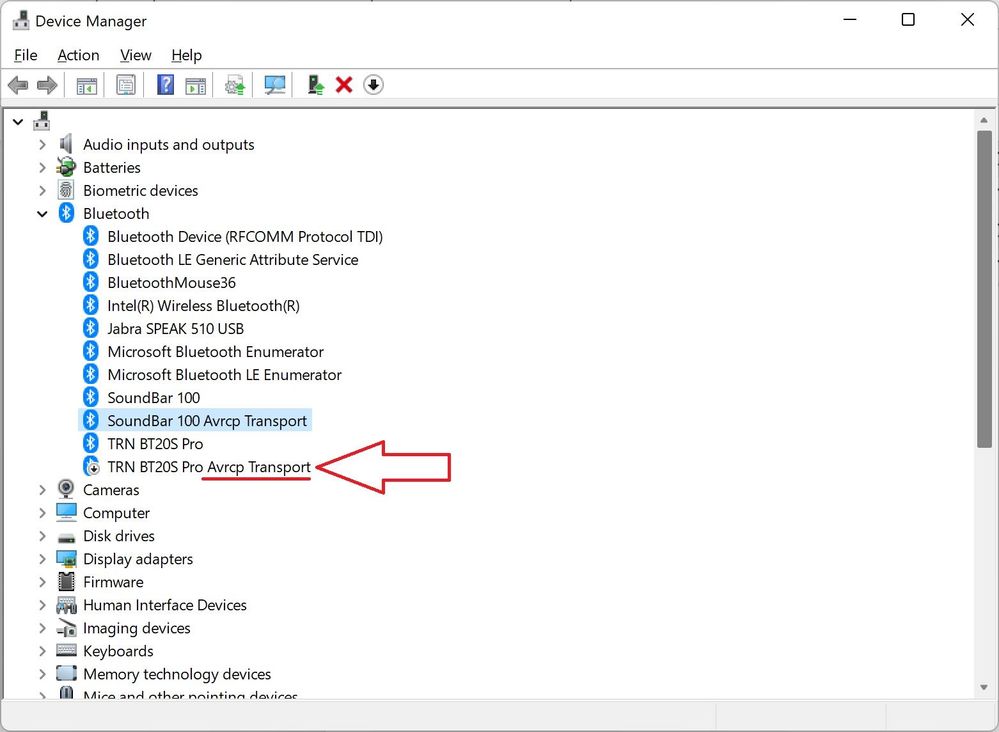Click the Back arrow toolbar icon
999x732 pixels.
coord(18,85)
